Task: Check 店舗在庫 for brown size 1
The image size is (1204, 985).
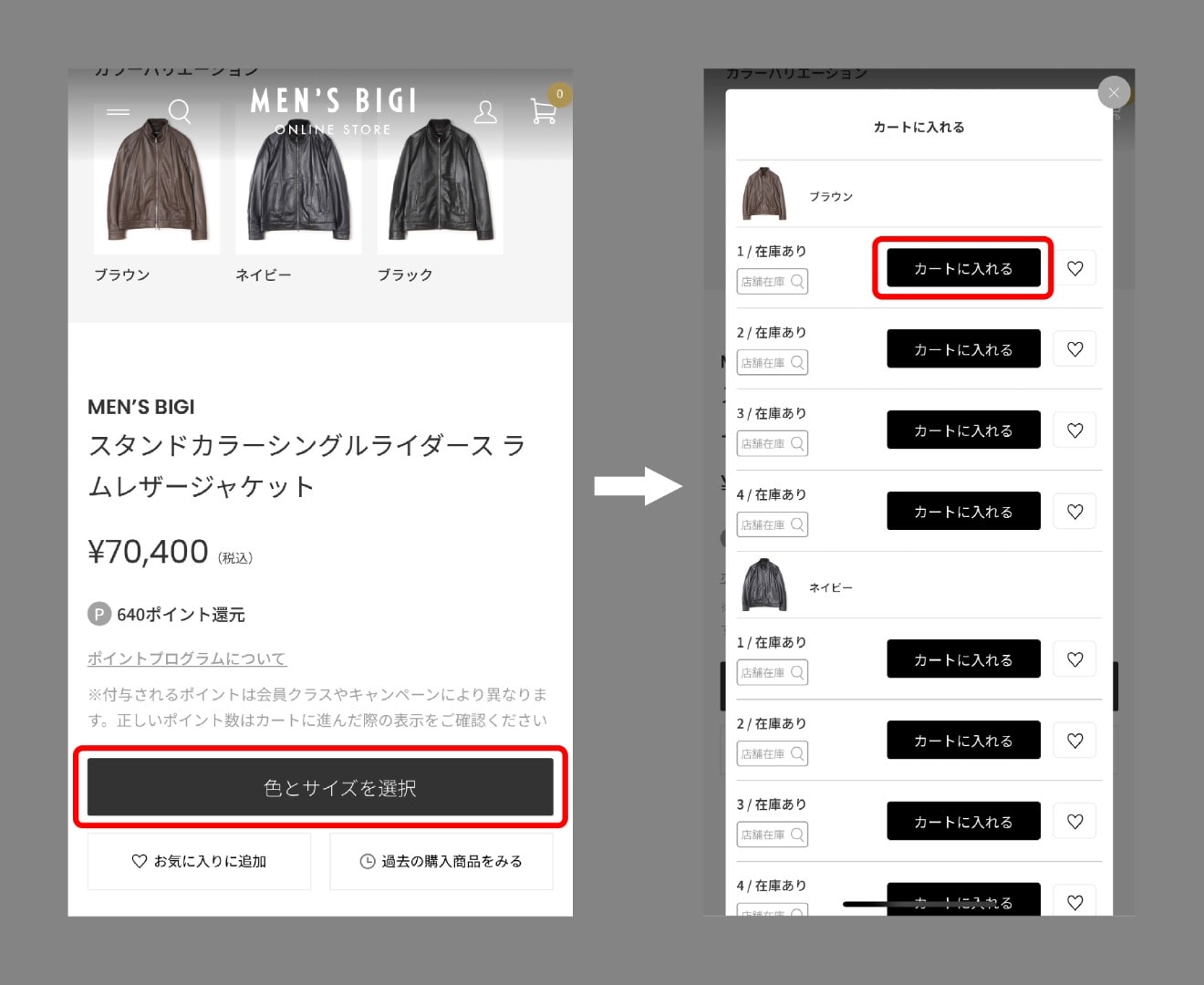Action: 772,282
